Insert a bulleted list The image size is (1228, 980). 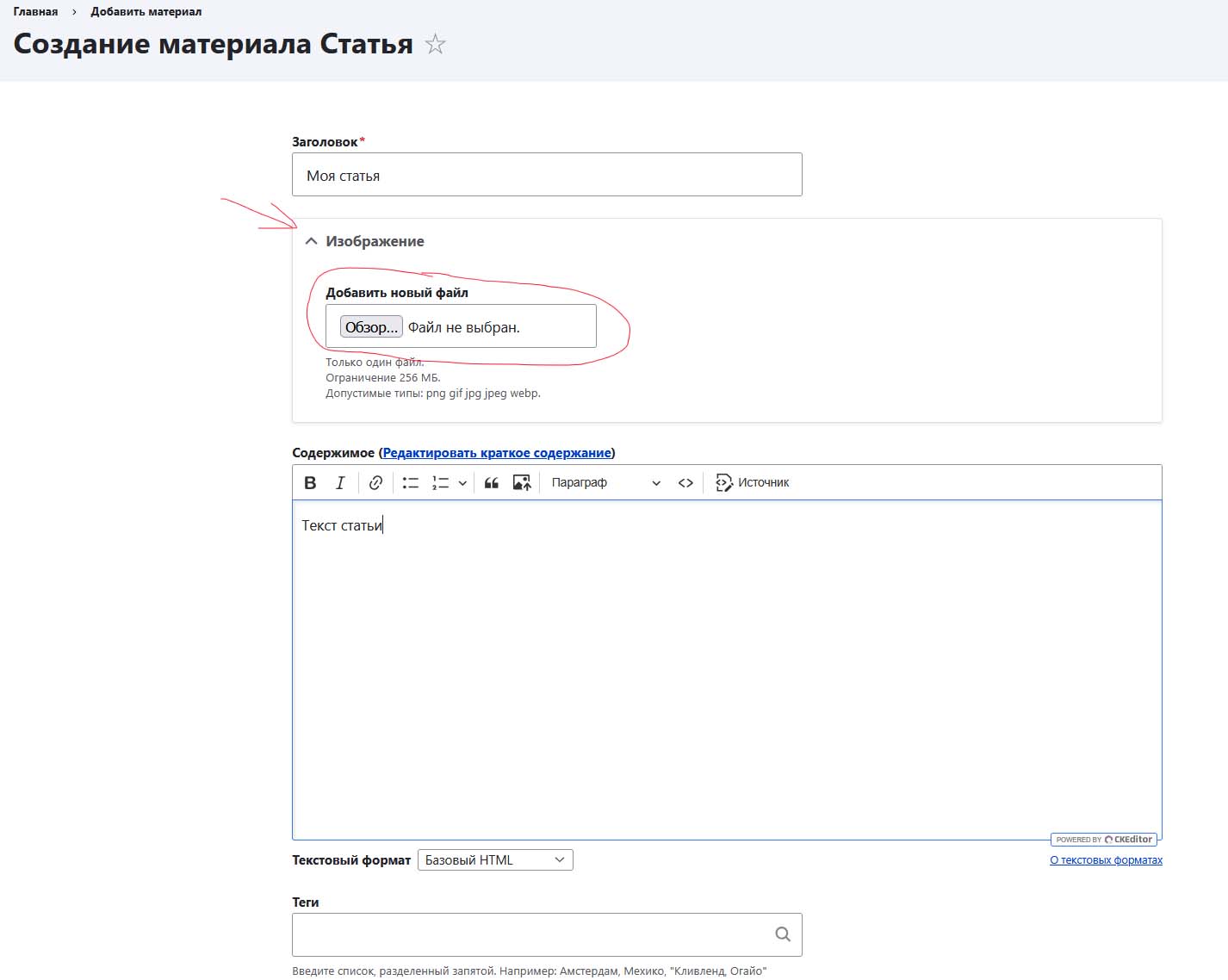411,483
